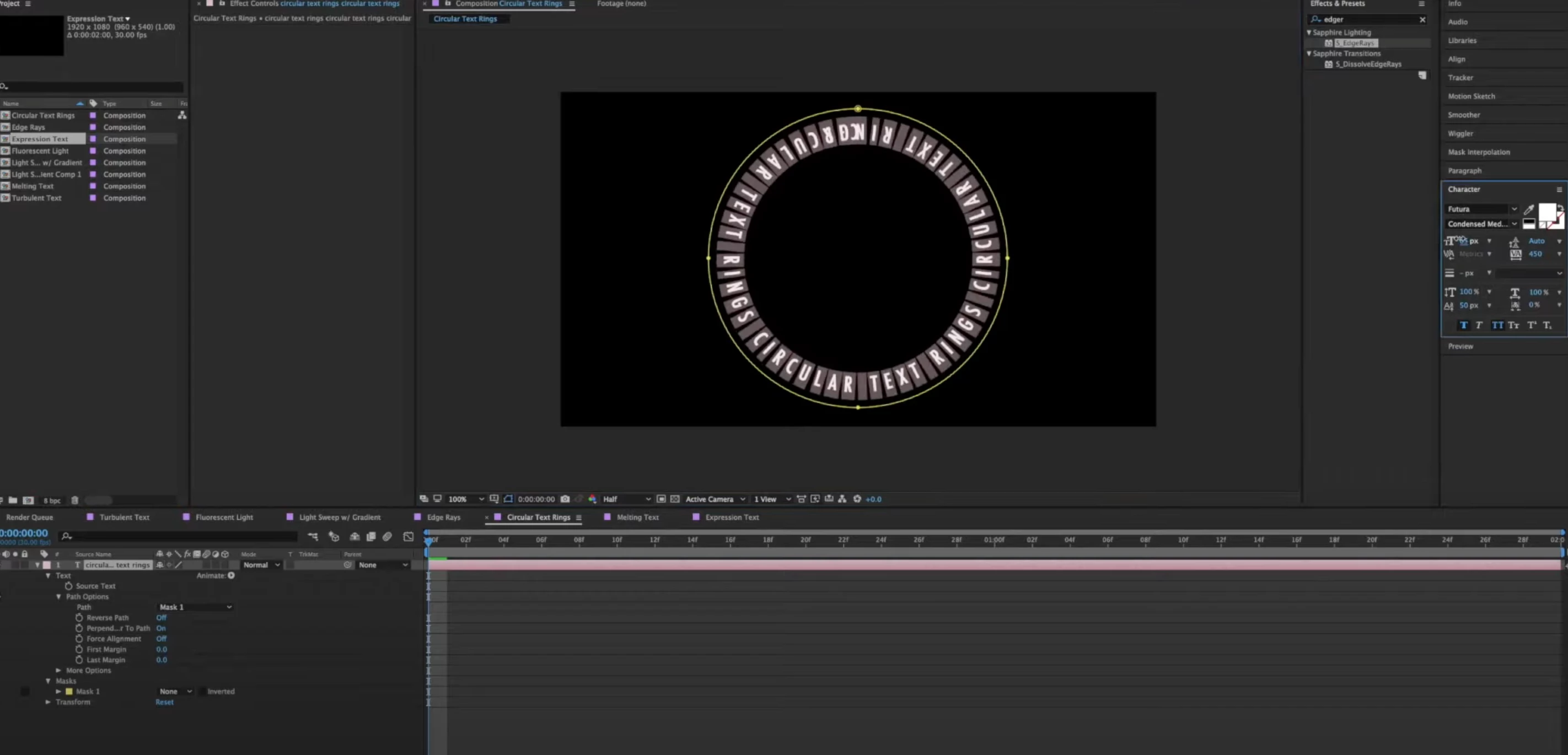
Task: Enable motion blur for all layers
Action: [x=387, y=537]
